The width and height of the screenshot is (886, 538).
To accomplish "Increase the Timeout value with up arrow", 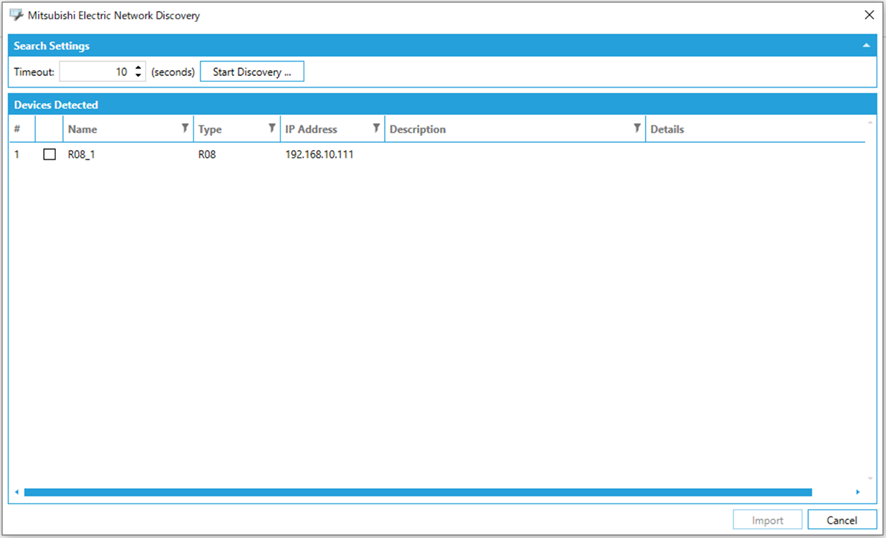I will click(139, 68).
